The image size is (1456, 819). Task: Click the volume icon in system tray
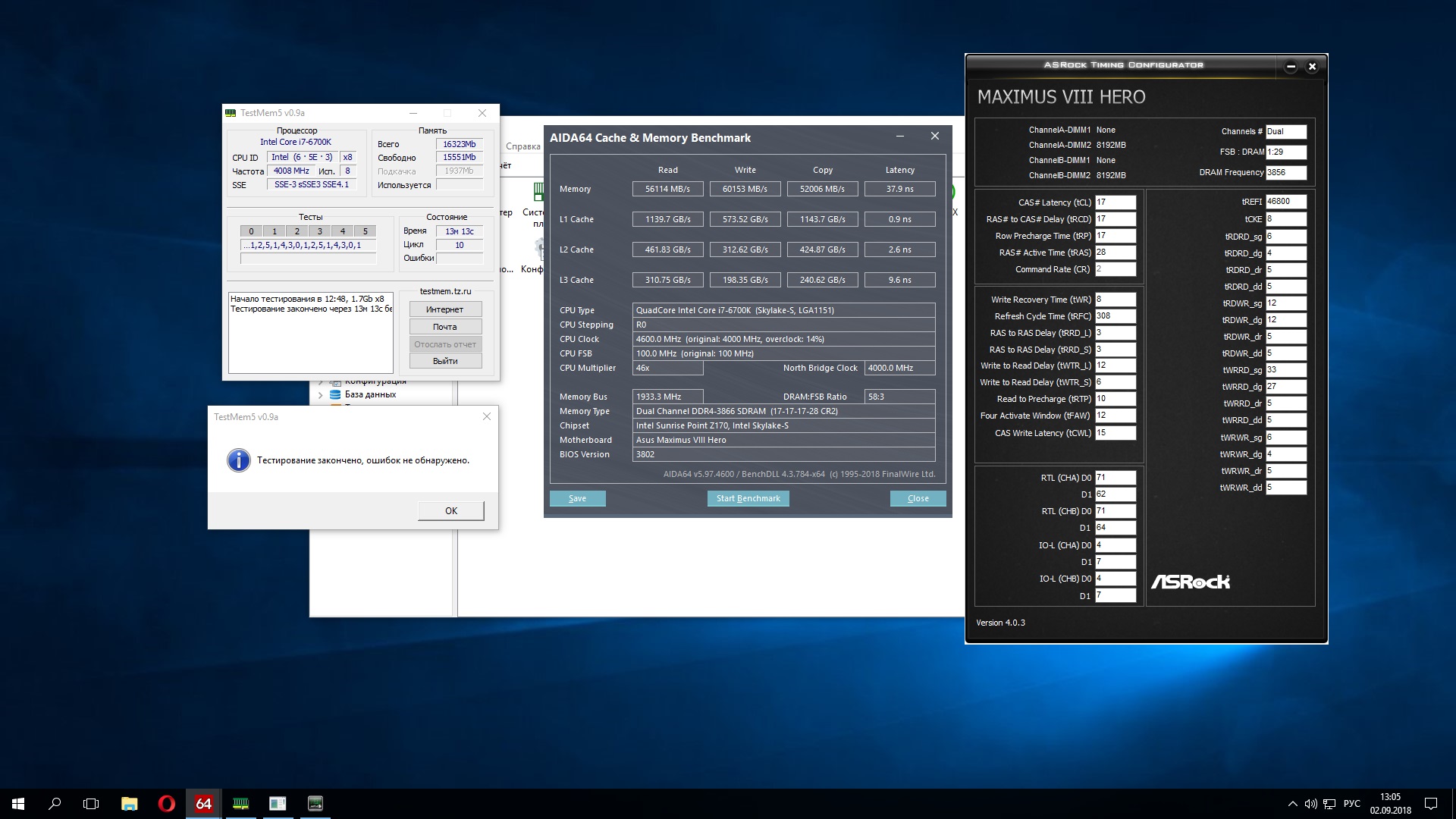1310,804
